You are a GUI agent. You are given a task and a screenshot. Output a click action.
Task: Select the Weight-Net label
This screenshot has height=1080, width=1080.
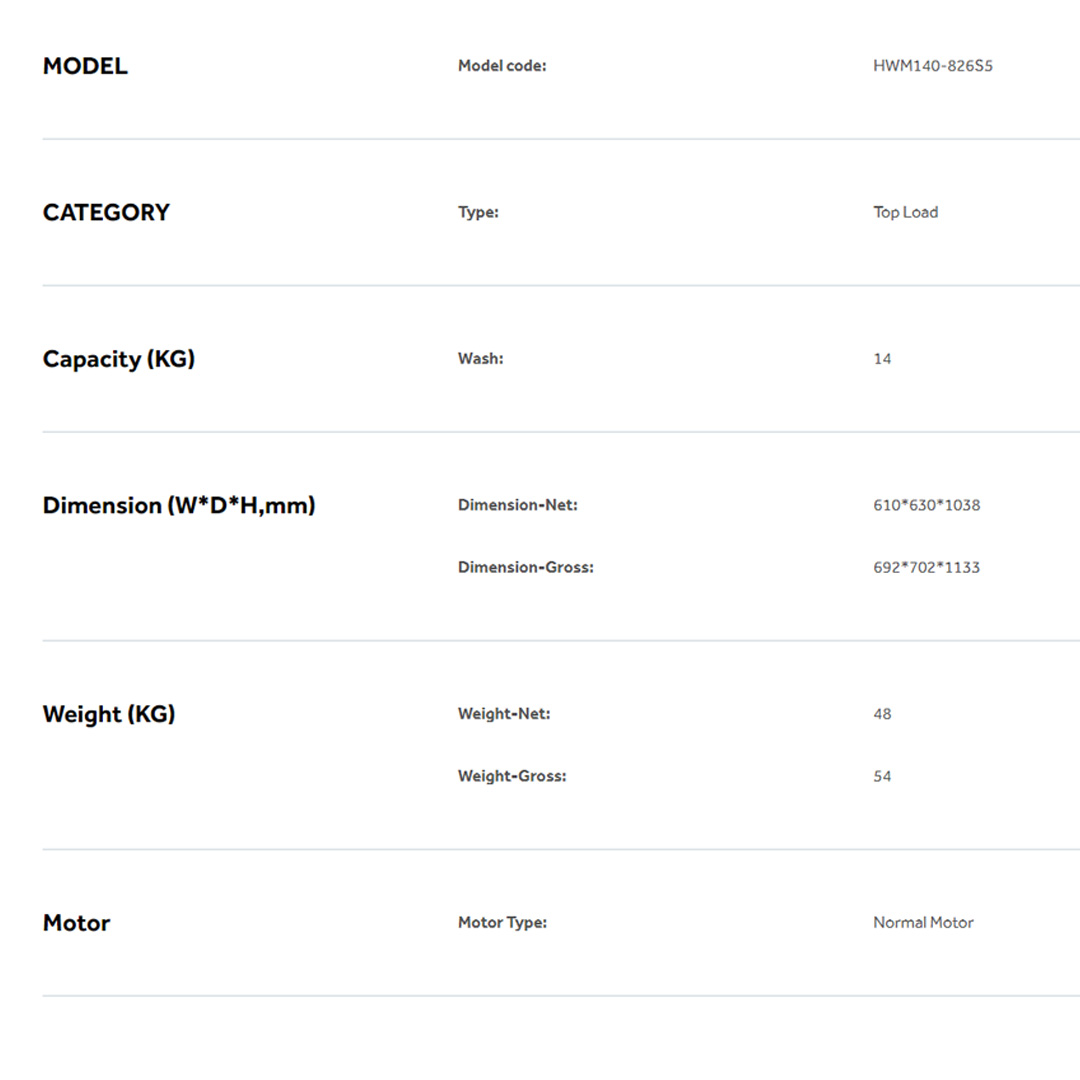click(x=504, y=714)
